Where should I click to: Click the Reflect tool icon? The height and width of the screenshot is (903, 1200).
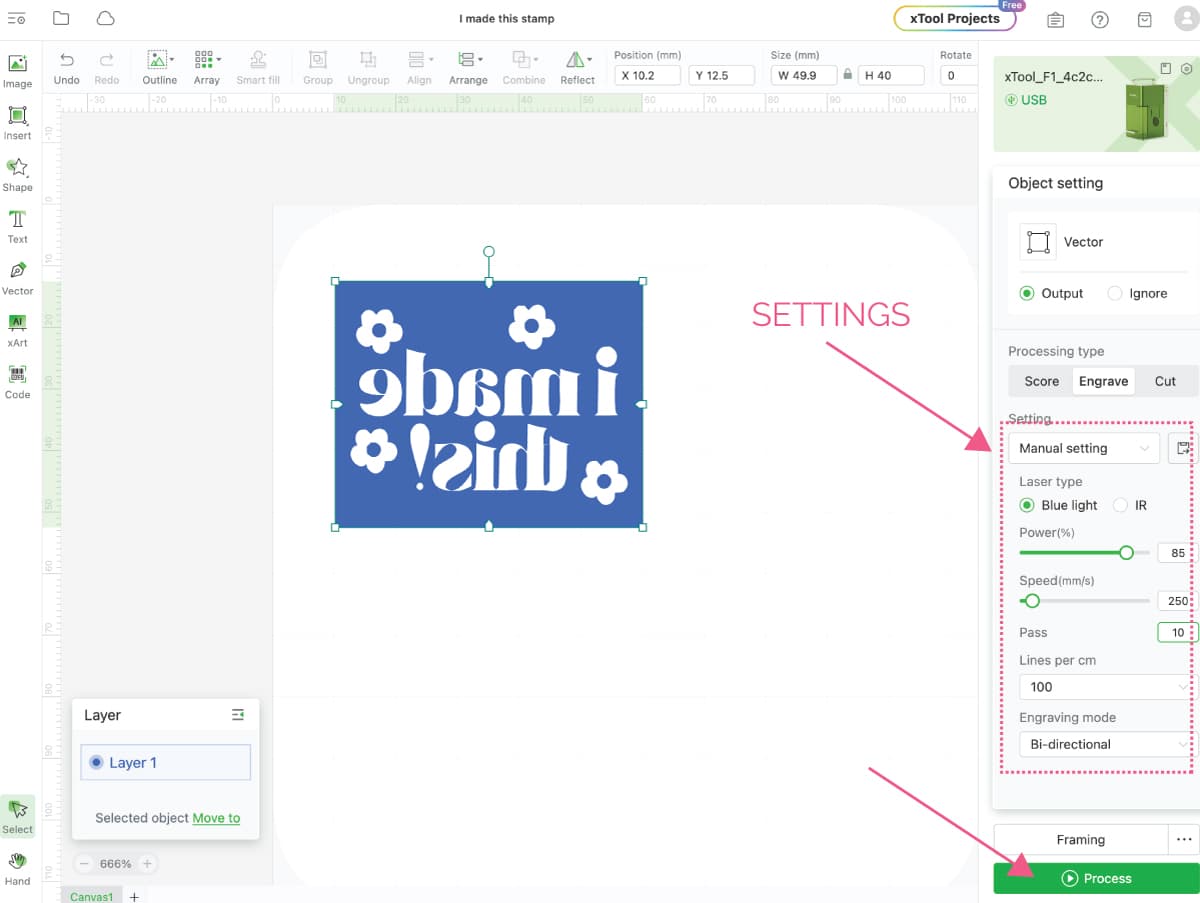click(x=577, y=67)
